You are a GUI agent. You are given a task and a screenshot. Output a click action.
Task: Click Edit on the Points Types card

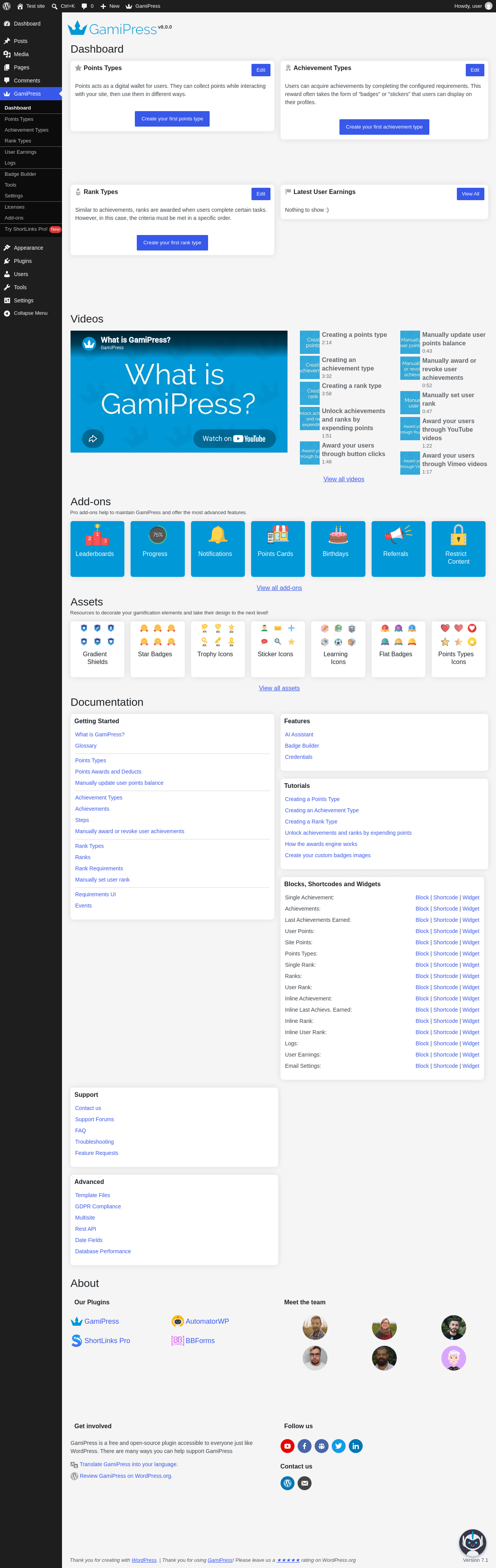tap(261, 70)
